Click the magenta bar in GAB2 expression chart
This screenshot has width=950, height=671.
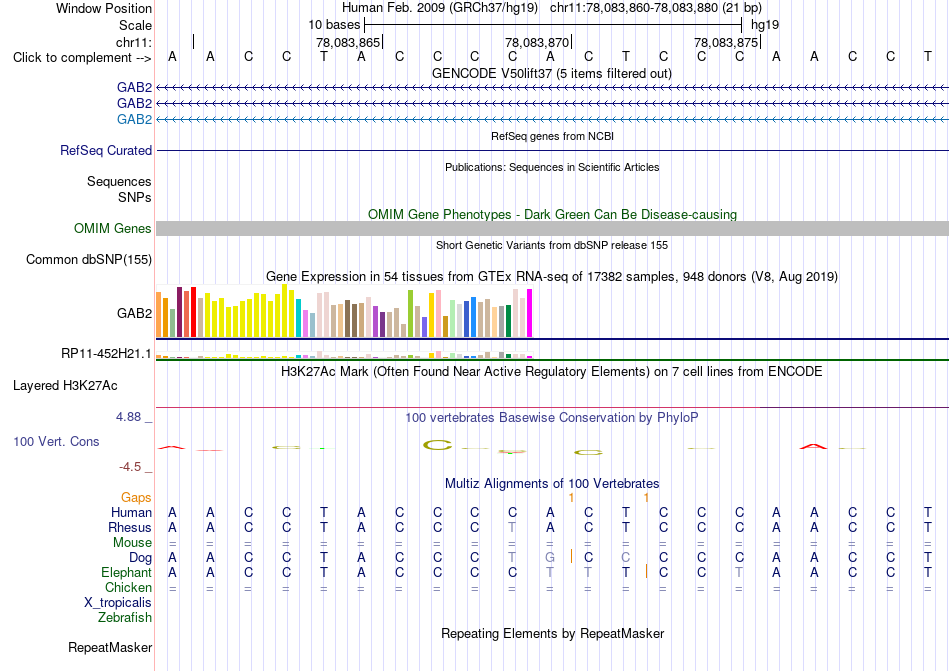coord(530,313)
